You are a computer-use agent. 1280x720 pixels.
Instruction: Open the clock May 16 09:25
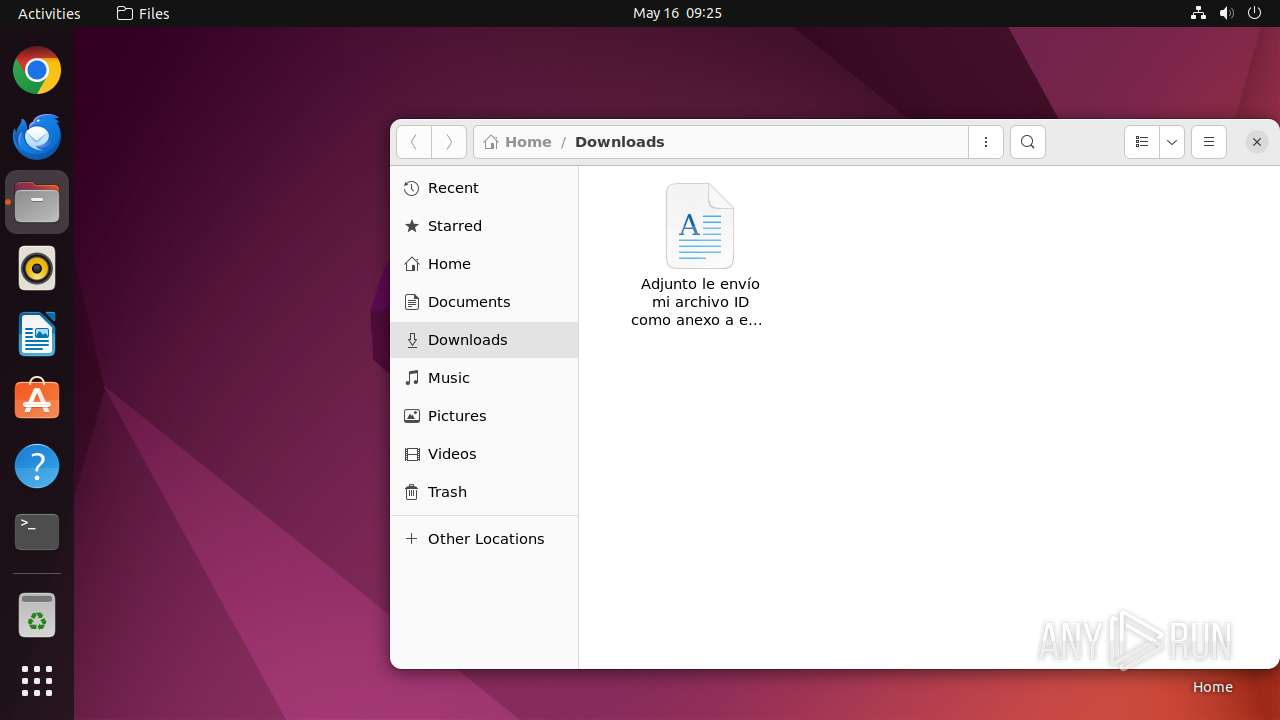tap(677, 13)
